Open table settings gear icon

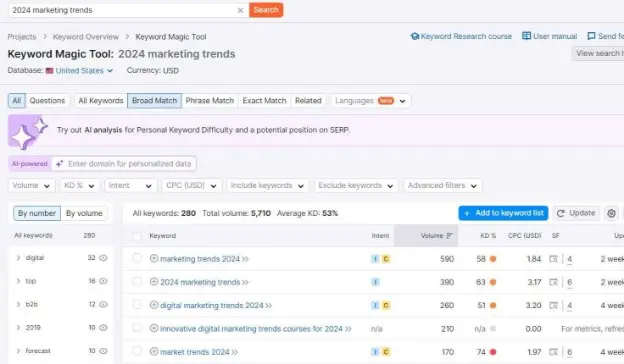611,213
